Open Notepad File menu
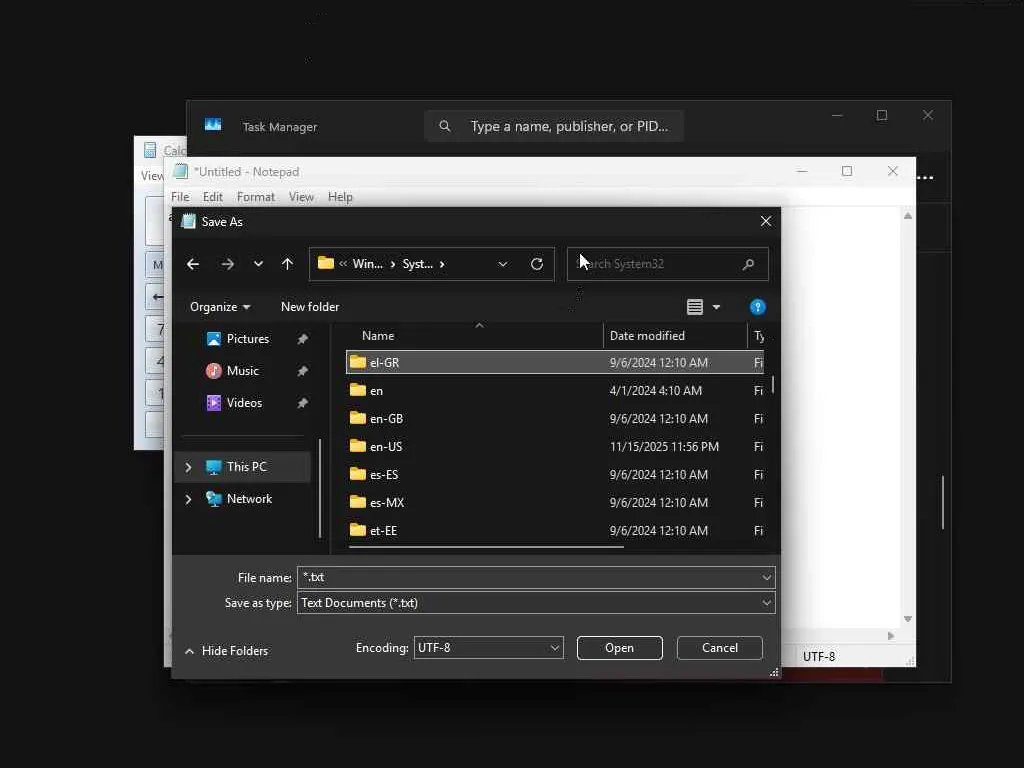1024x768 pixels. [x=180, y=197]
